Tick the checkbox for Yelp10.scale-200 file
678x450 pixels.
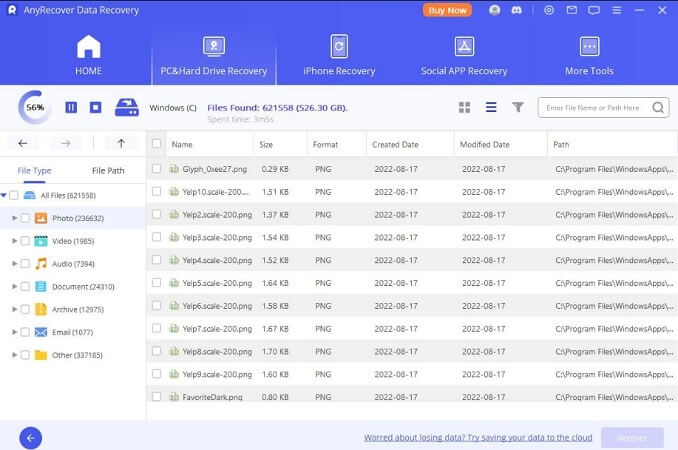[156, 191]
